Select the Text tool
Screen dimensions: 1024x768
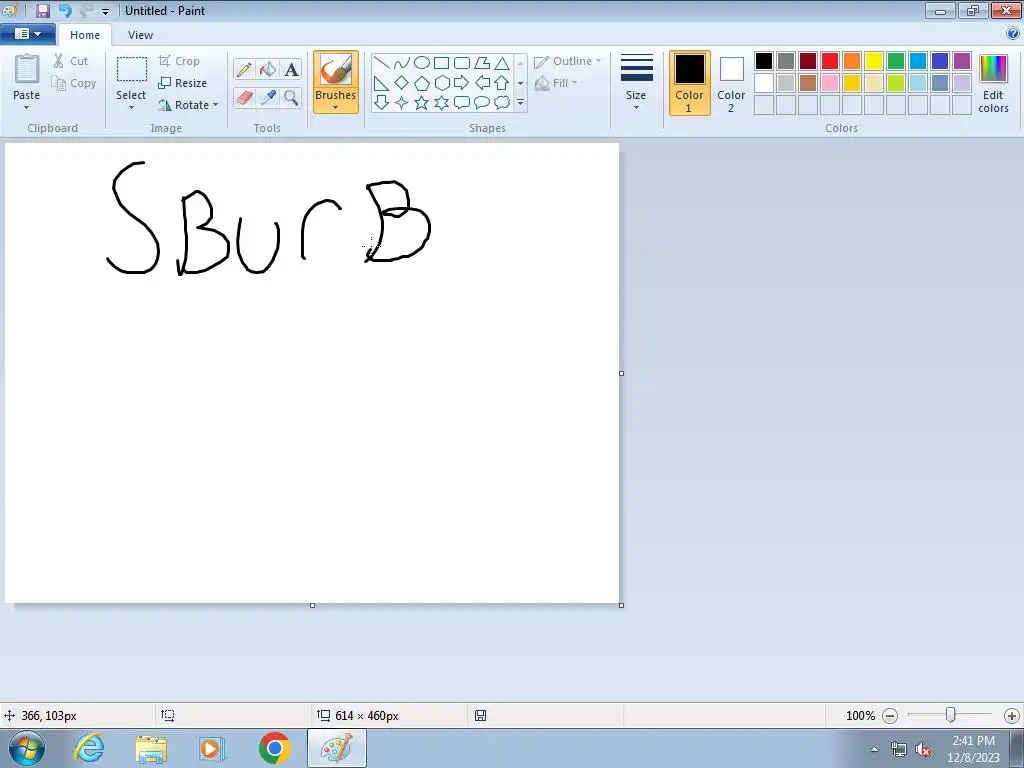pyautogui.click(x=291, y=69)
